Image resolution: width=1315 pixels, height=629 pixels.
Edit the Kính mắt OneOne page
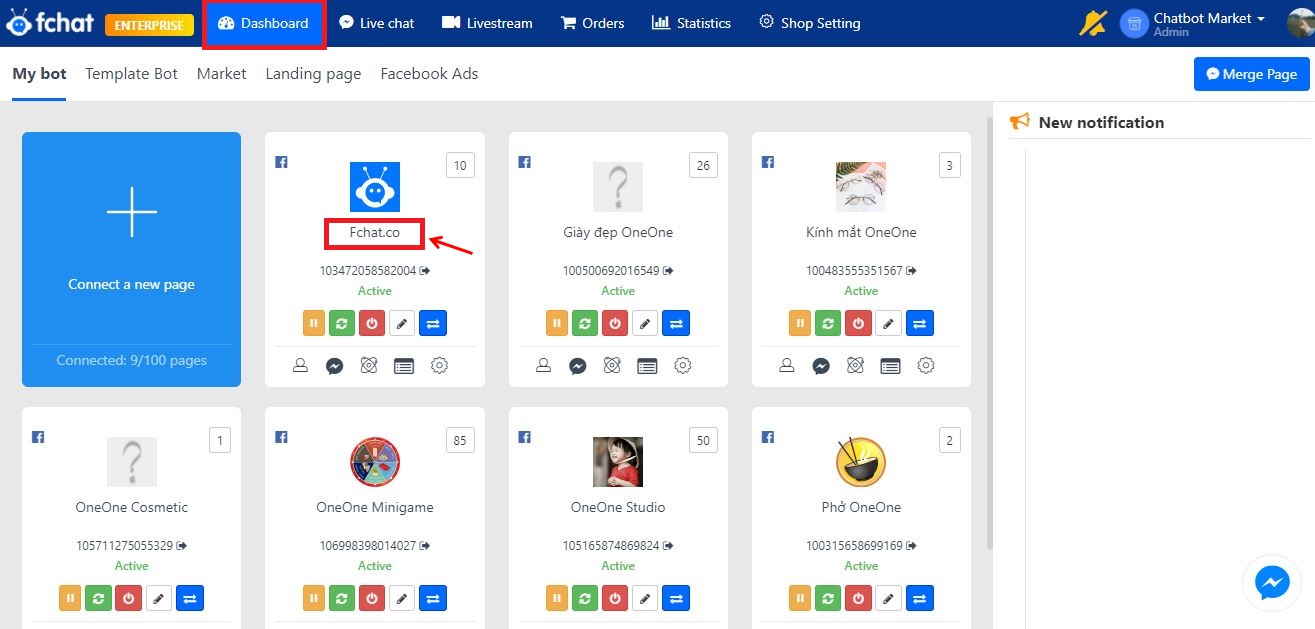(x=888, y=323)
